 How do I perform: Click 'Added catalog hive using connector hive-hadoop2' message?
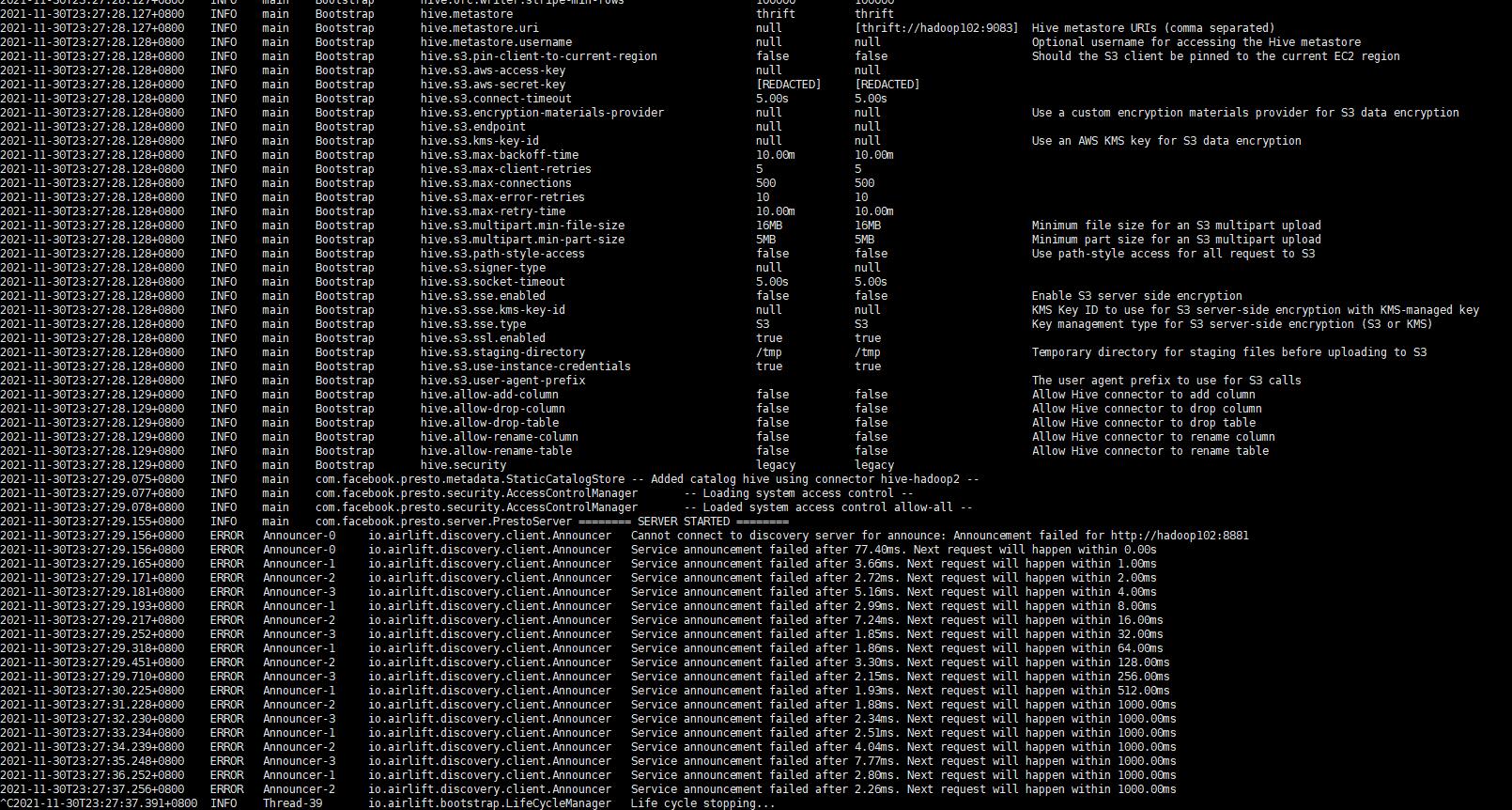[805, 479]
